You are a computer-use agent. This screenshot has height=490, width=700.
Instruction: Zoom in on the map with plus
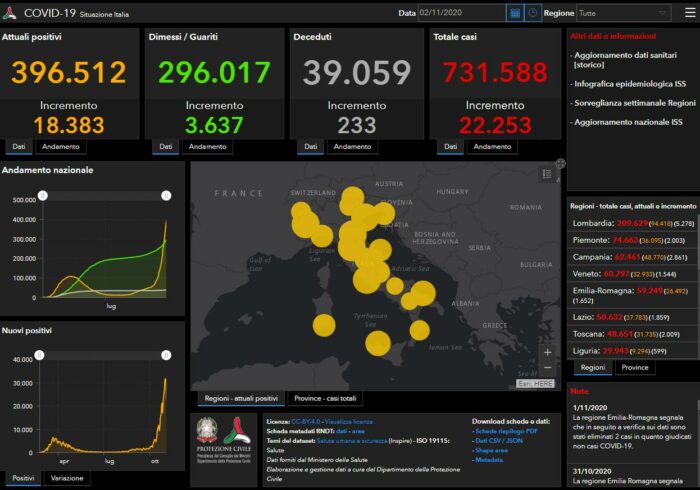point(547,352)
